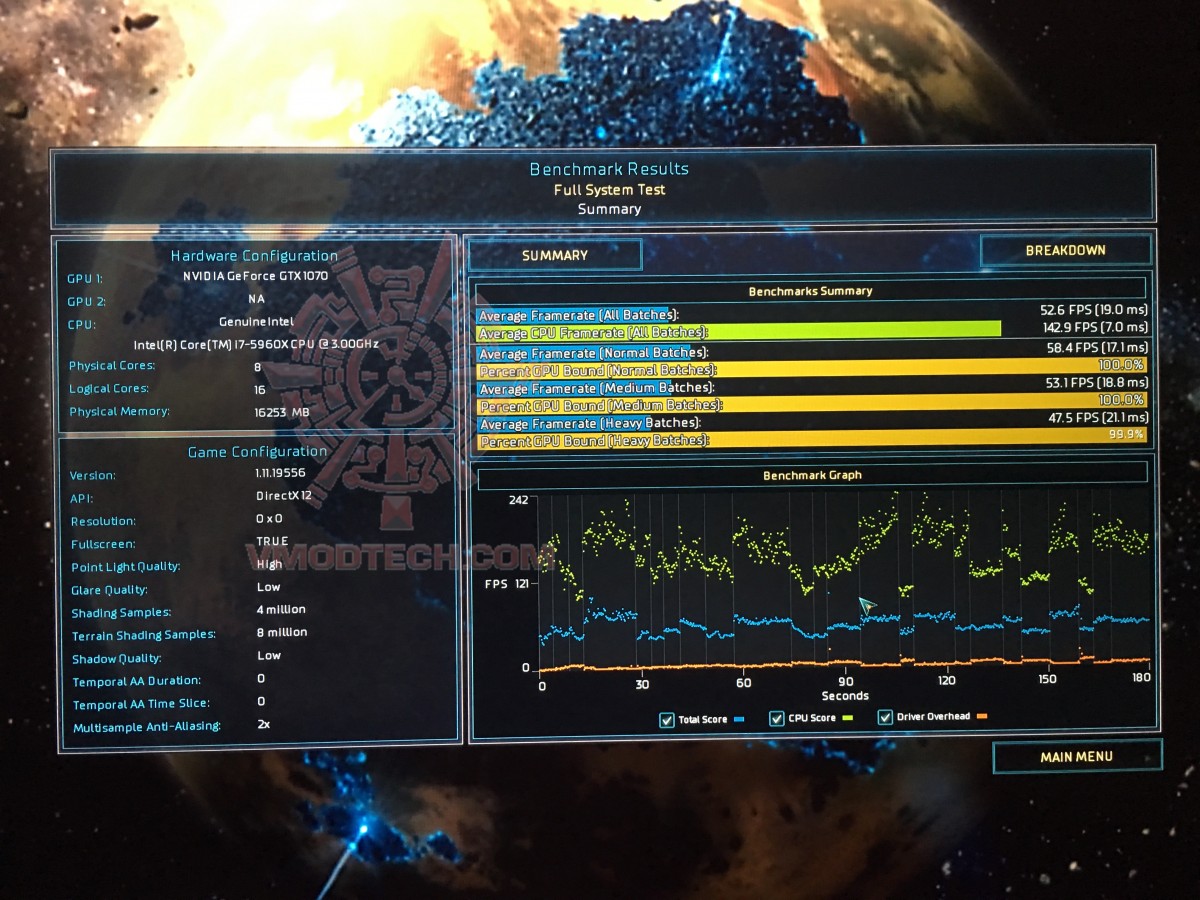Click the Resolution 0 x 0 value

(x=270, y=519)
